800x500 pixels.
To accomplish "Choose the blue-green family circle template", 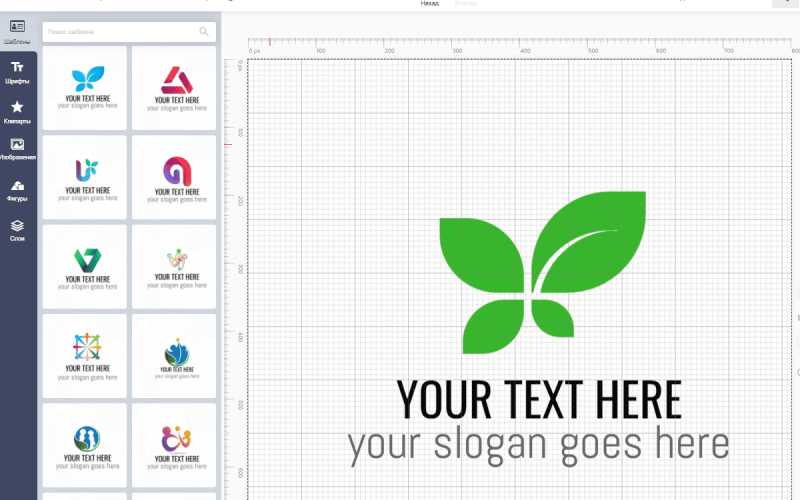I will coord(85,445).
